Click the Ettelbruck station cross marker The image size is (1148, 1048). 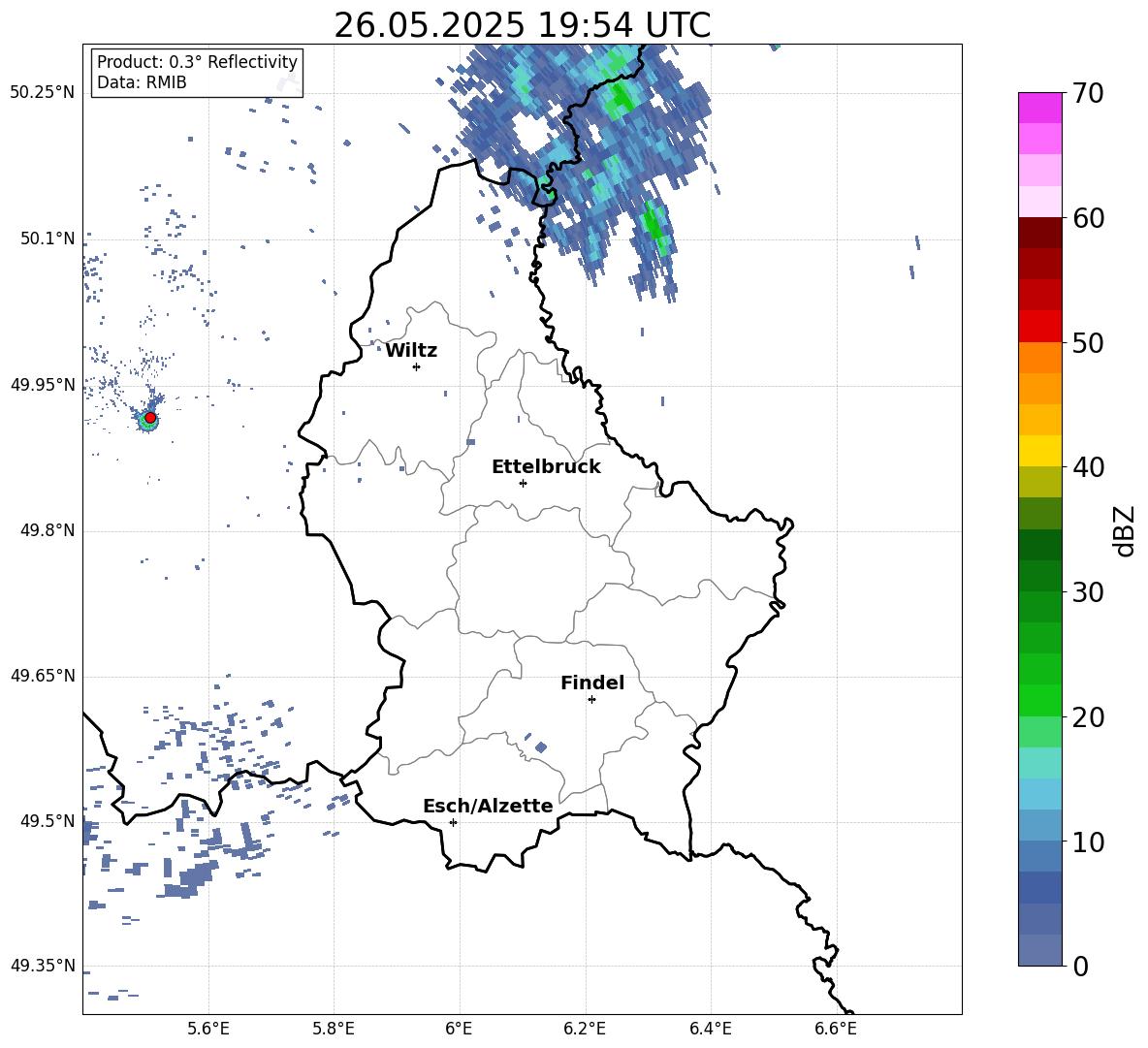(523, 483)
